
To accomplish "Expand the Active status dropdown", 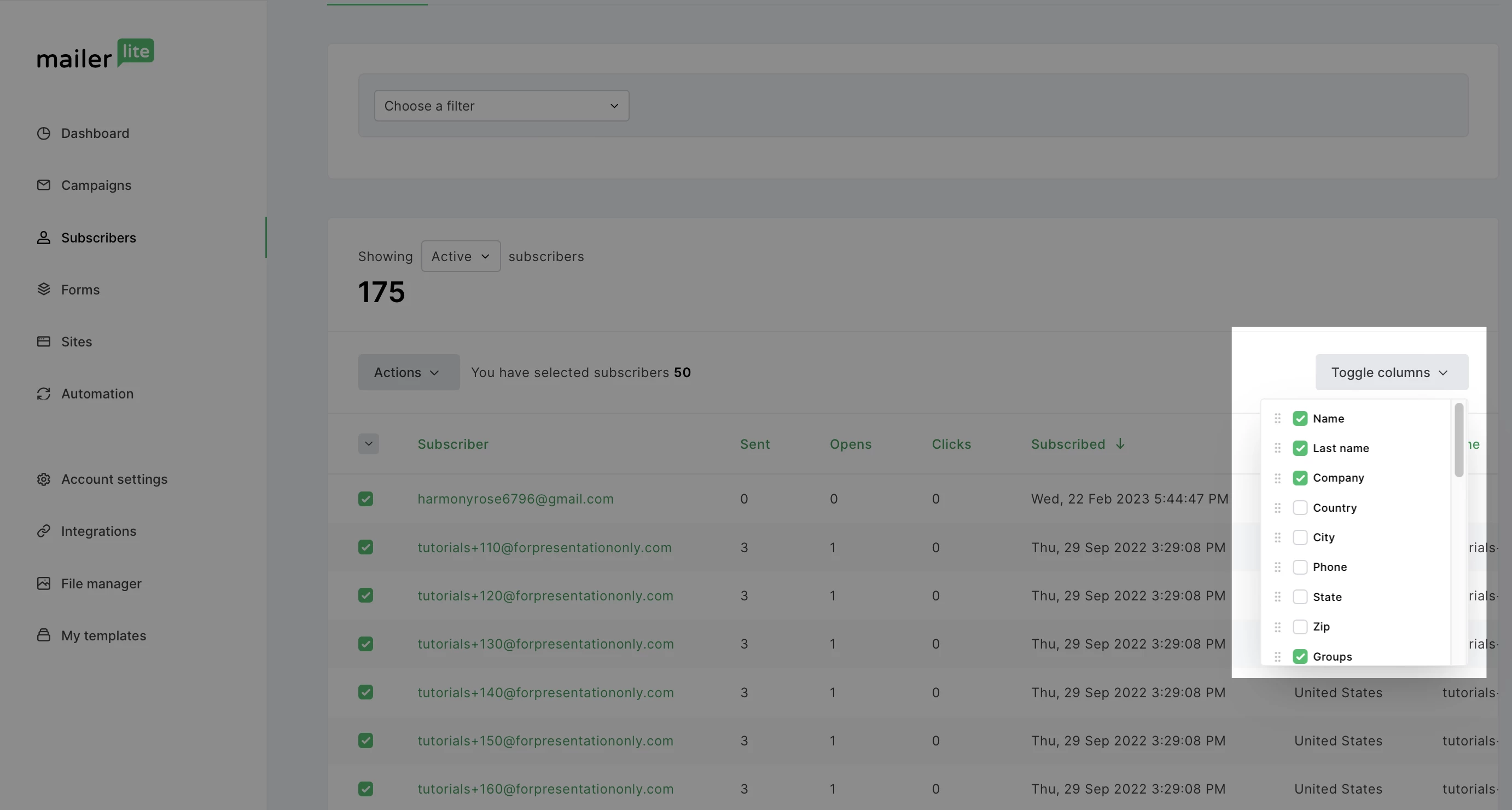I will pyautogui.click(x=460, y=256).
